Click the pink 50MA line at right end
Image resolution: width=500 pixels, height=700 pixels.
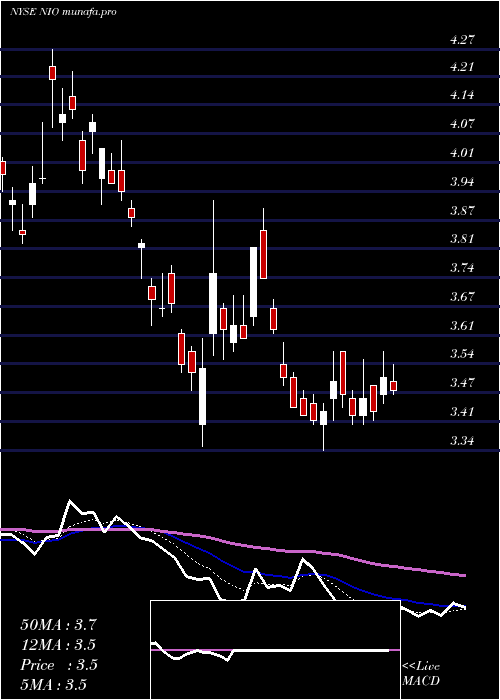pyautogui.click(x=463, y=575)
